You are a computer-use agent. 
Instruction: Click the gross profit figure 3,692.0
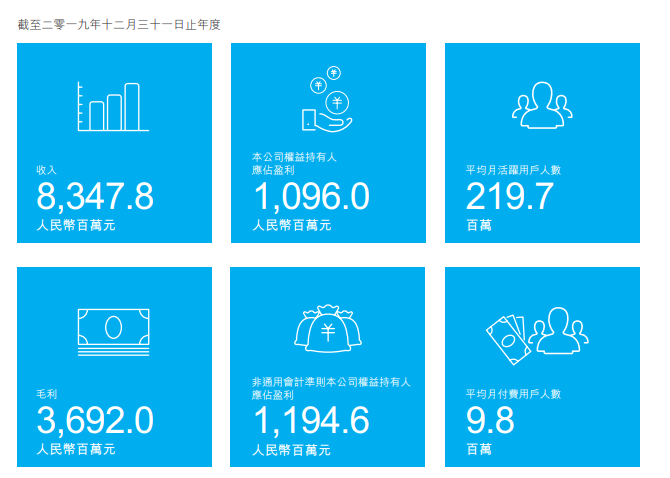pyautogui.click(x=95, y=421)
